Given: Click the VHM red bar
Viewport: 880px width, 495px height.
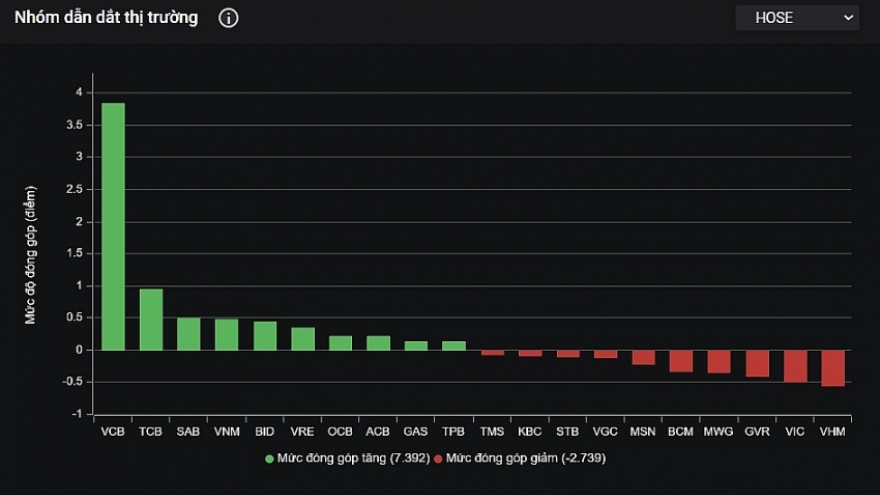Looking at the screenshot, I should click(832, 368).
